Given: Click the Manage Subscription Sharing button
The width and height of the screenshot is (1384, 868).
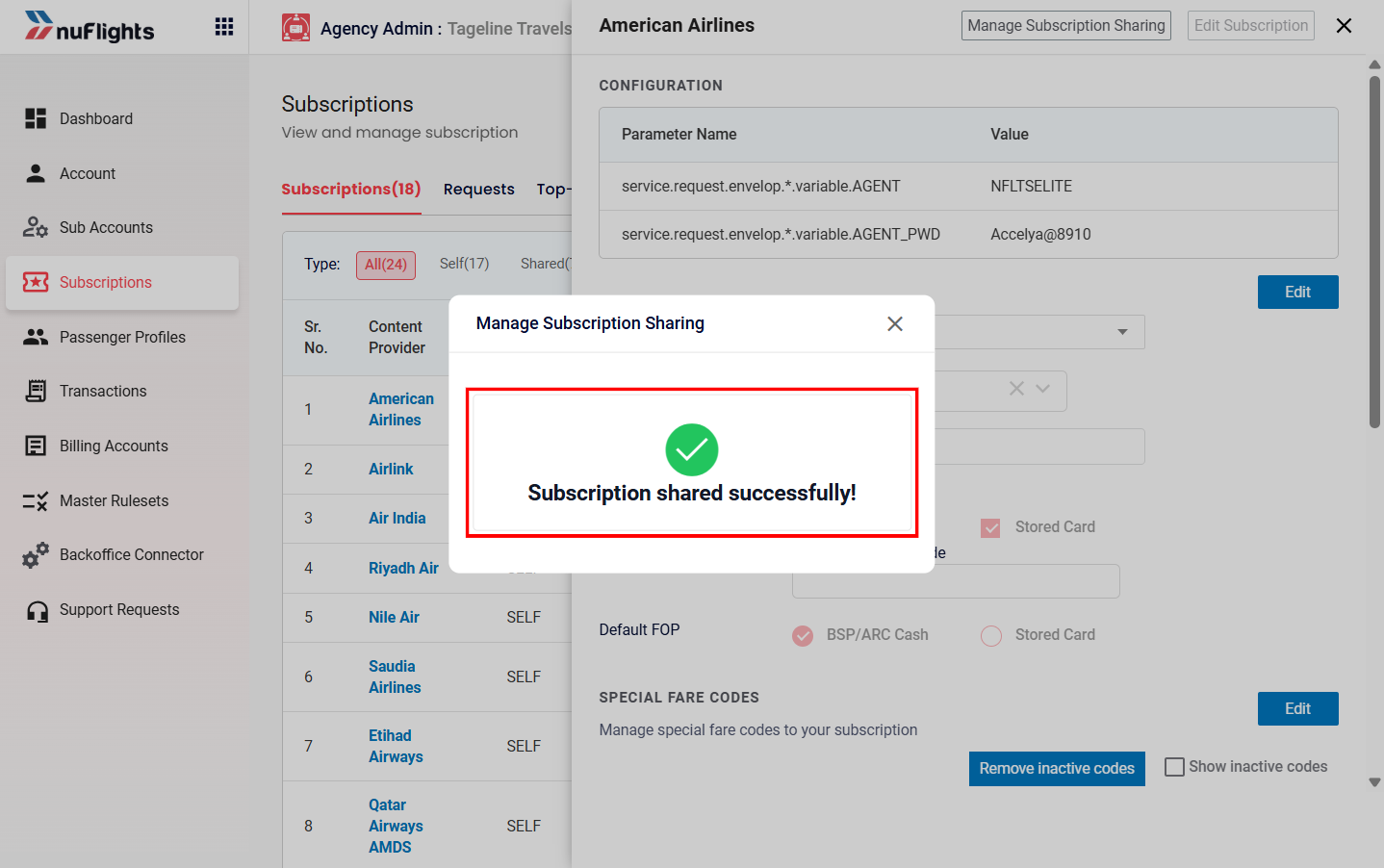Looking at the screenshot, I should (1066, 26).
